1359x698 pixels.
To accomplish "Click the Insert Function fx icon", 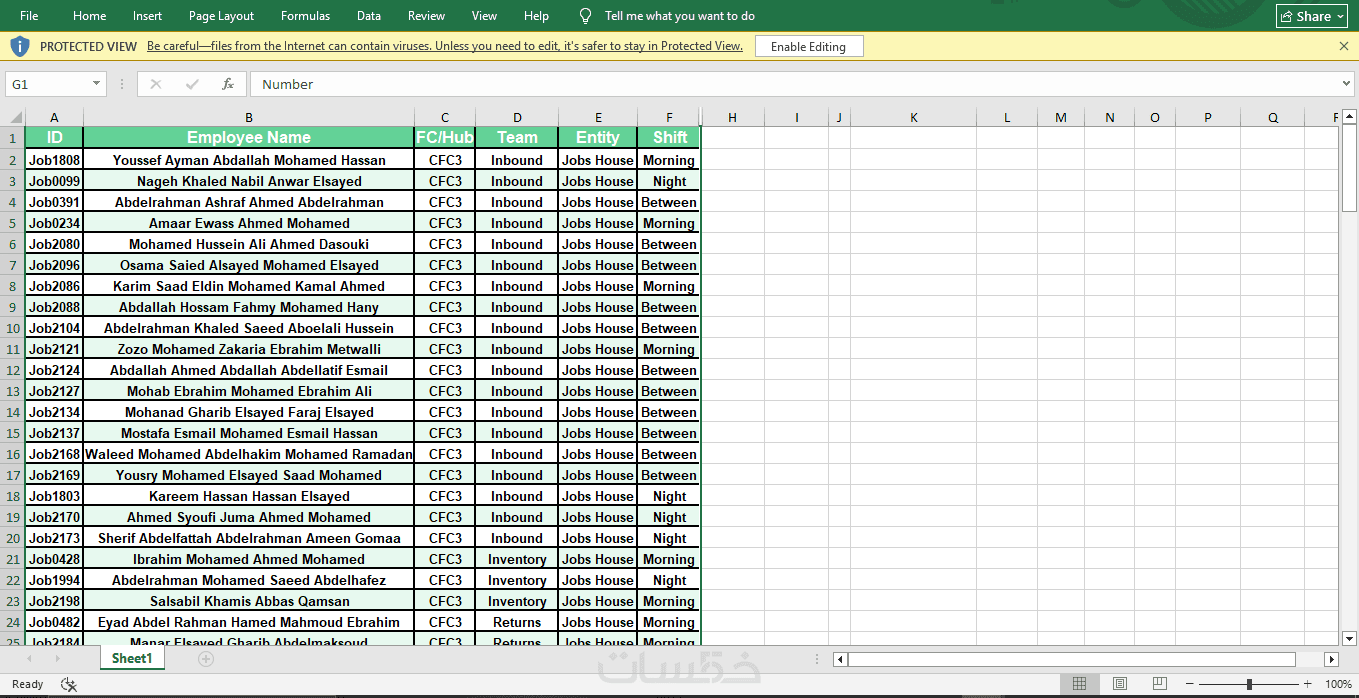I will click(228, 84).
